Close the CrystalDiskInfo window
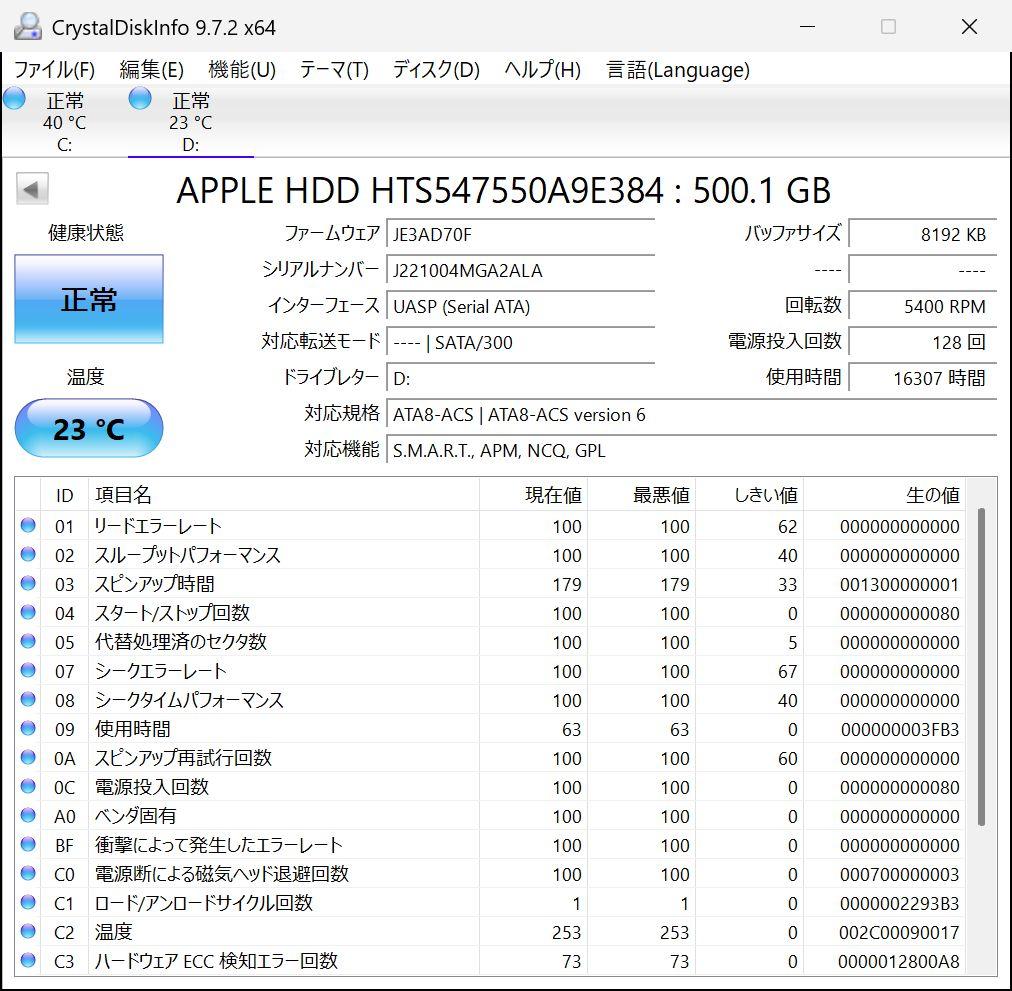 click(x=969, y=26)
